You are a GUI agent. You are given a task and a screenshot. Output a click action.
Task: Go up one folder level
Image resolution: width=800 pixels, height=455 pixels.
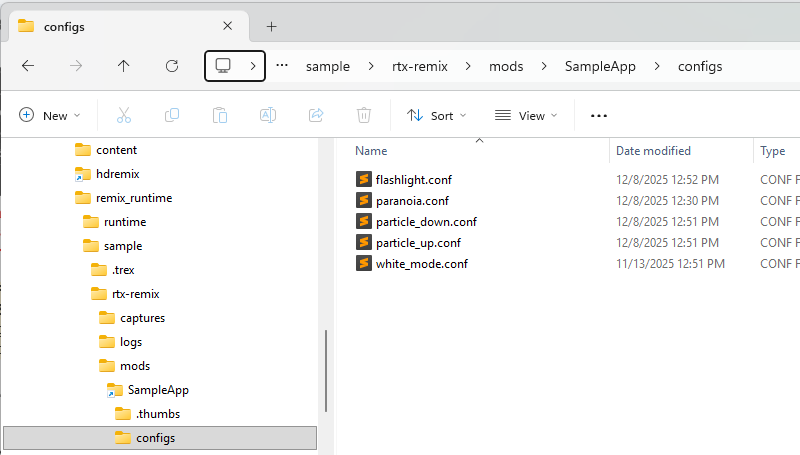tap(124, 66)
